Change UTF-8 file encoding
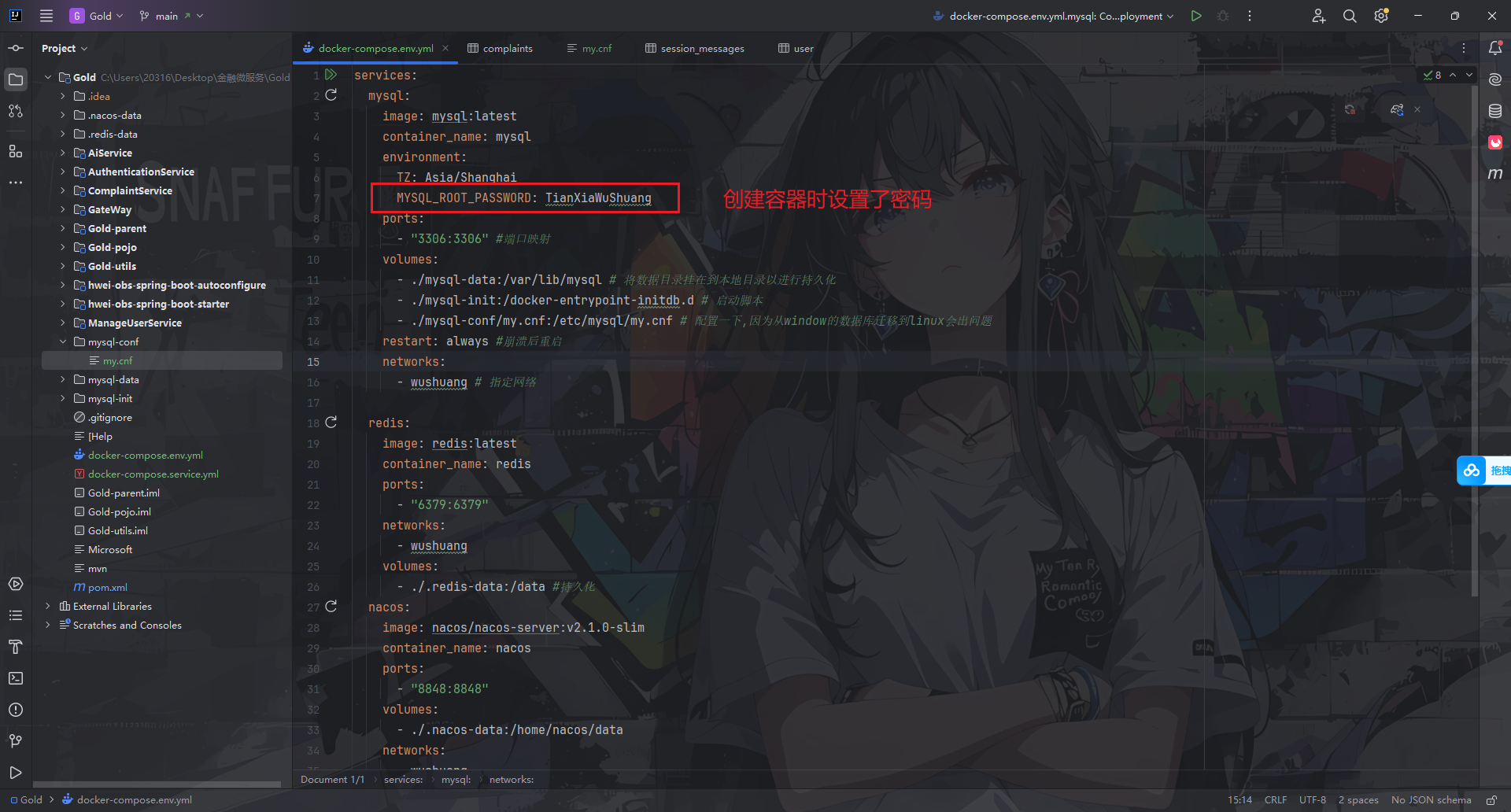Image resolution: width=1511 pixels, height=812 pixels. [1313, 799]
